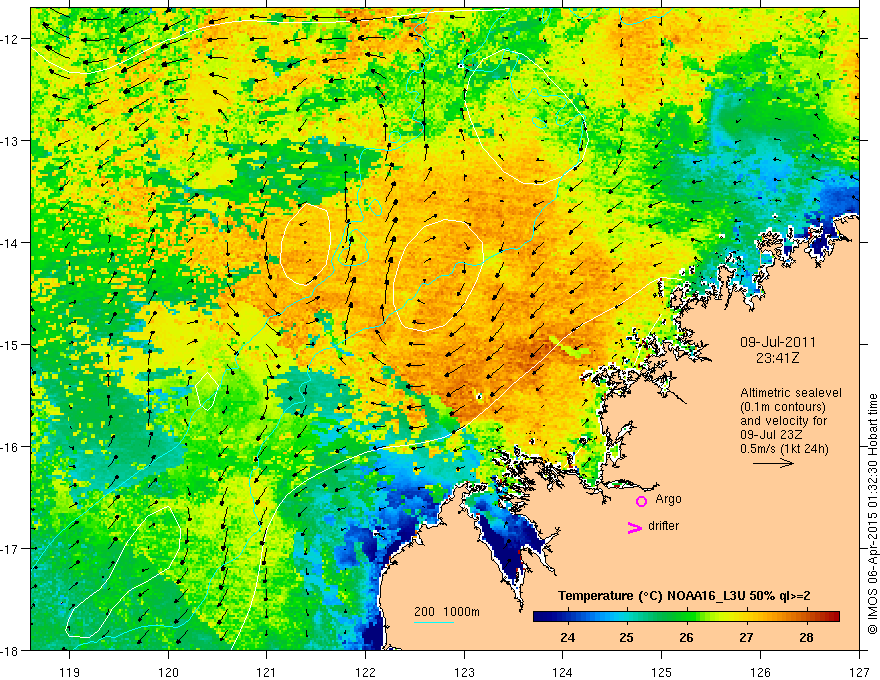
Task: Click longitude axis label 127
Action: click(x=859, y=672)
